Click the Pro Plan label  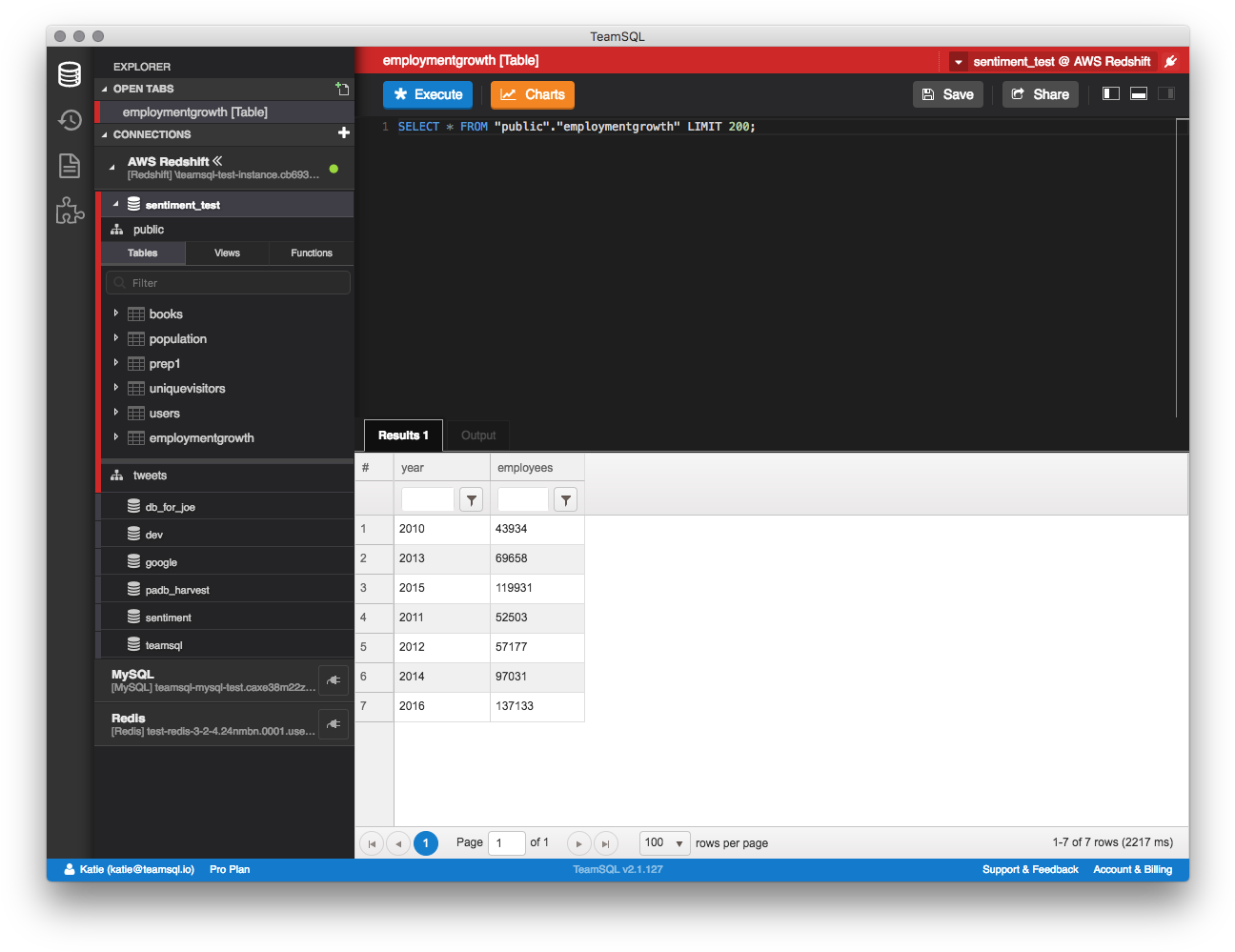230,869
